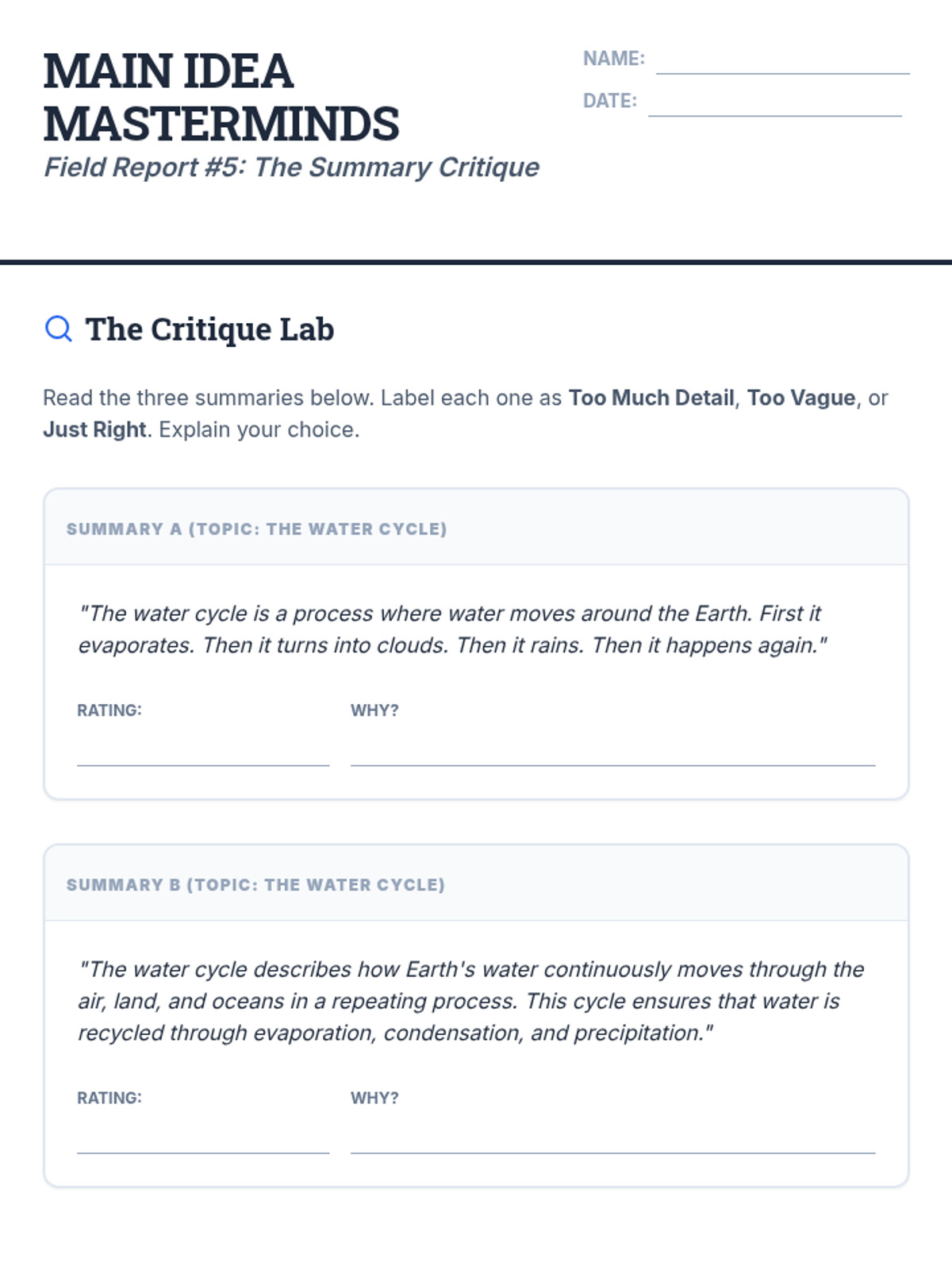Click the WHY? label in Summary B
Viewport: 952px width, 1270px height.
(x=374, y=1098)
